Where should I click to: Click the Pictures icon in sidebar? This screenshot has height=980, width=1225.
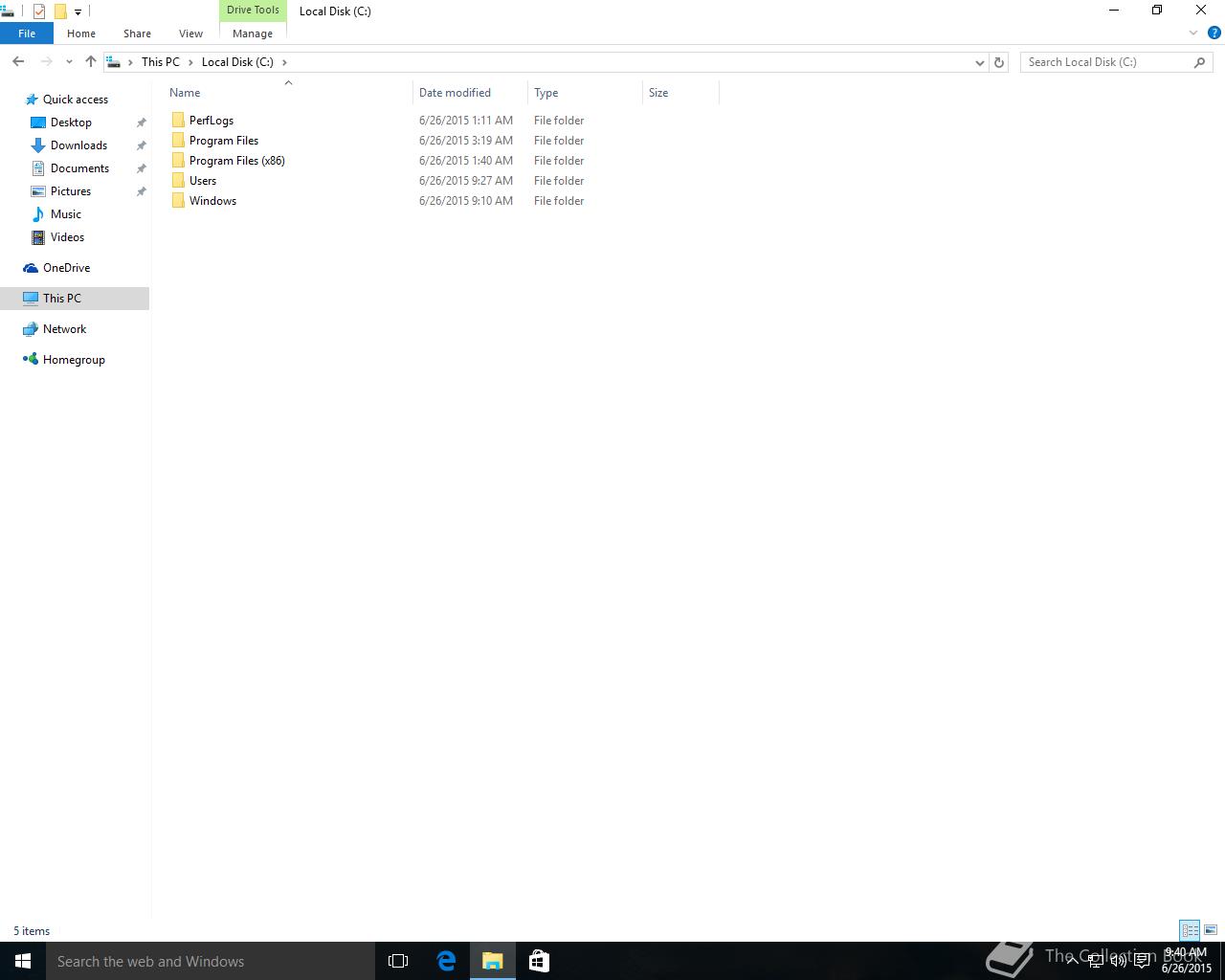coord(38,191)
